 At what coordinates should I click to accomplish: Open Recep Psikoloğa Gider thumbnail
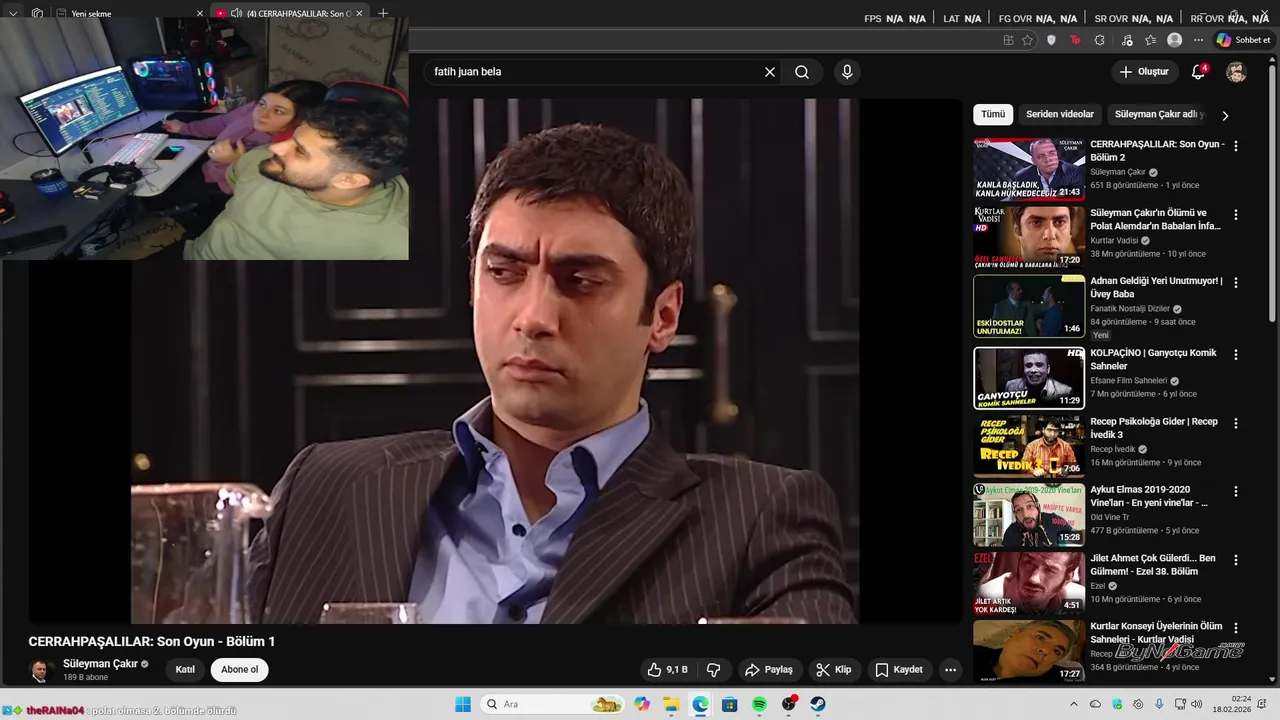[1029, 446]
